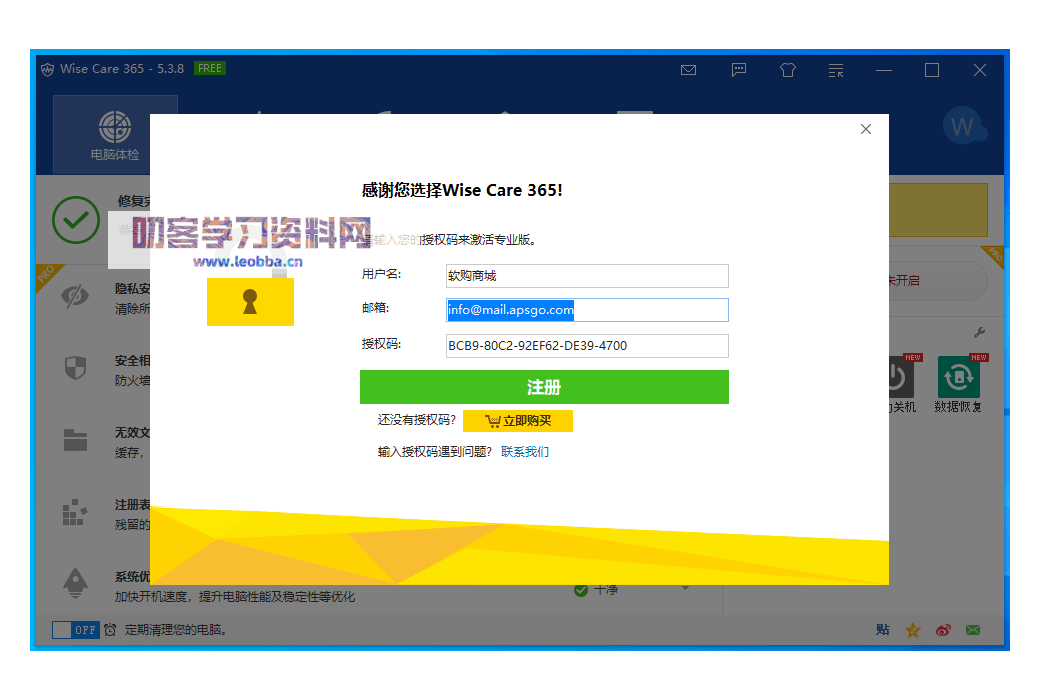Click the green 注册 register button

pyautogui.click(x=544, y=387)
